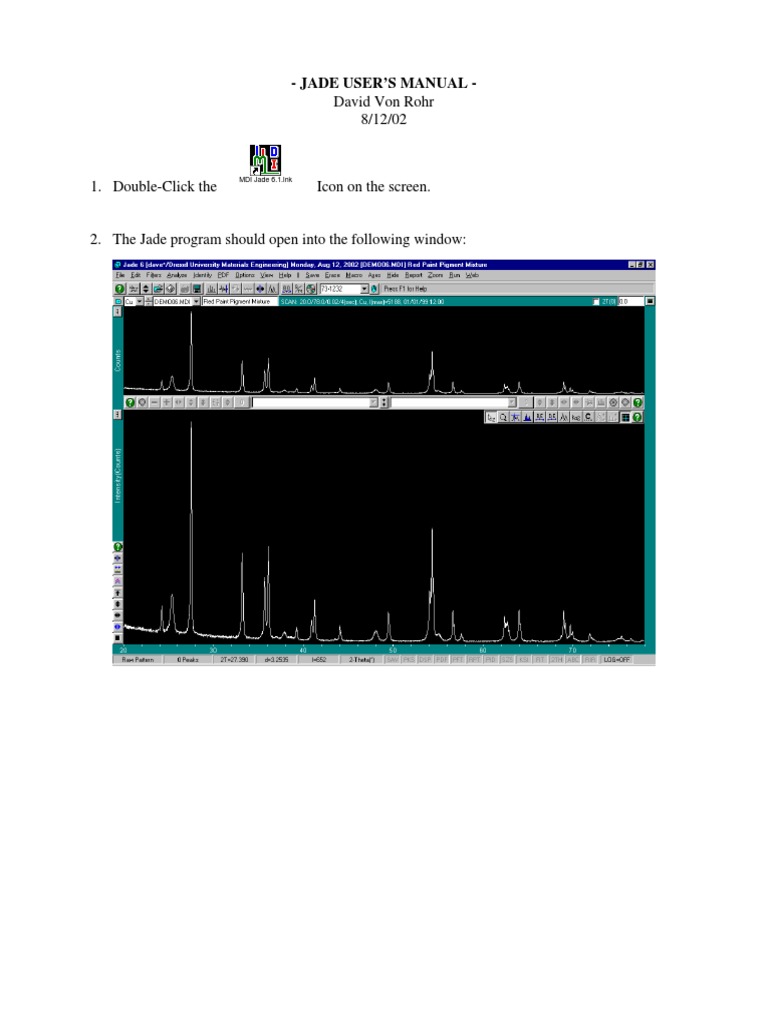Image resolution: width=768 pixels, height=1024 pixels.
Task: Click the Web command in menu bar
Action: 472,275
